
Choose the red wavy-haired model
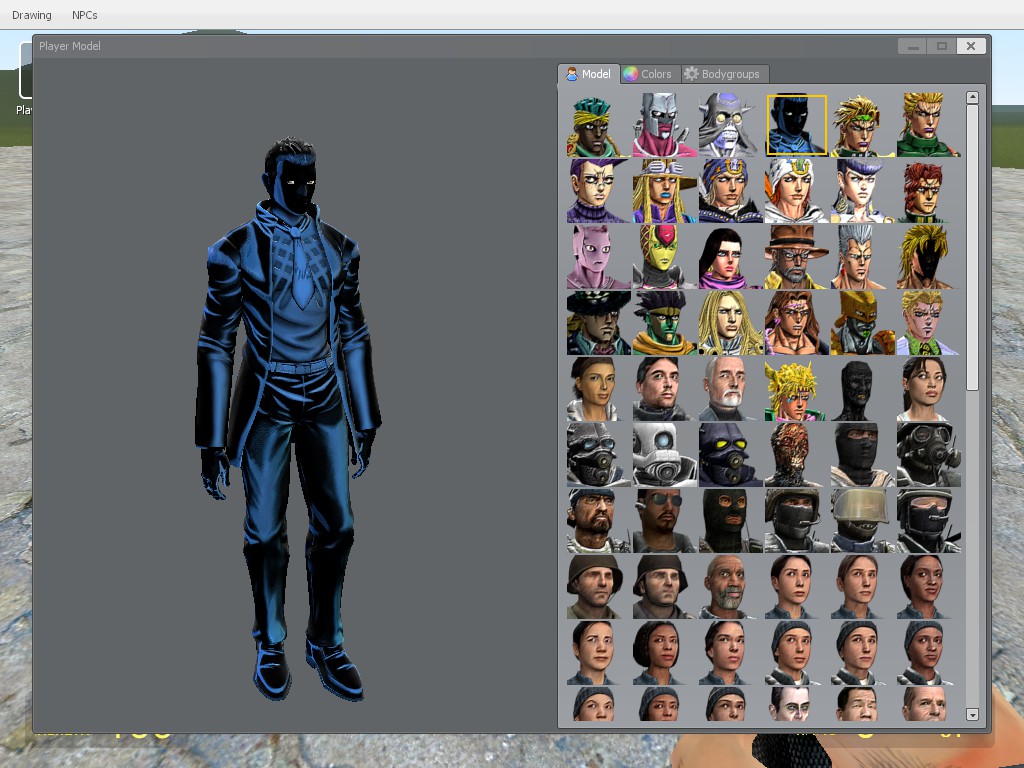[929, 191]
